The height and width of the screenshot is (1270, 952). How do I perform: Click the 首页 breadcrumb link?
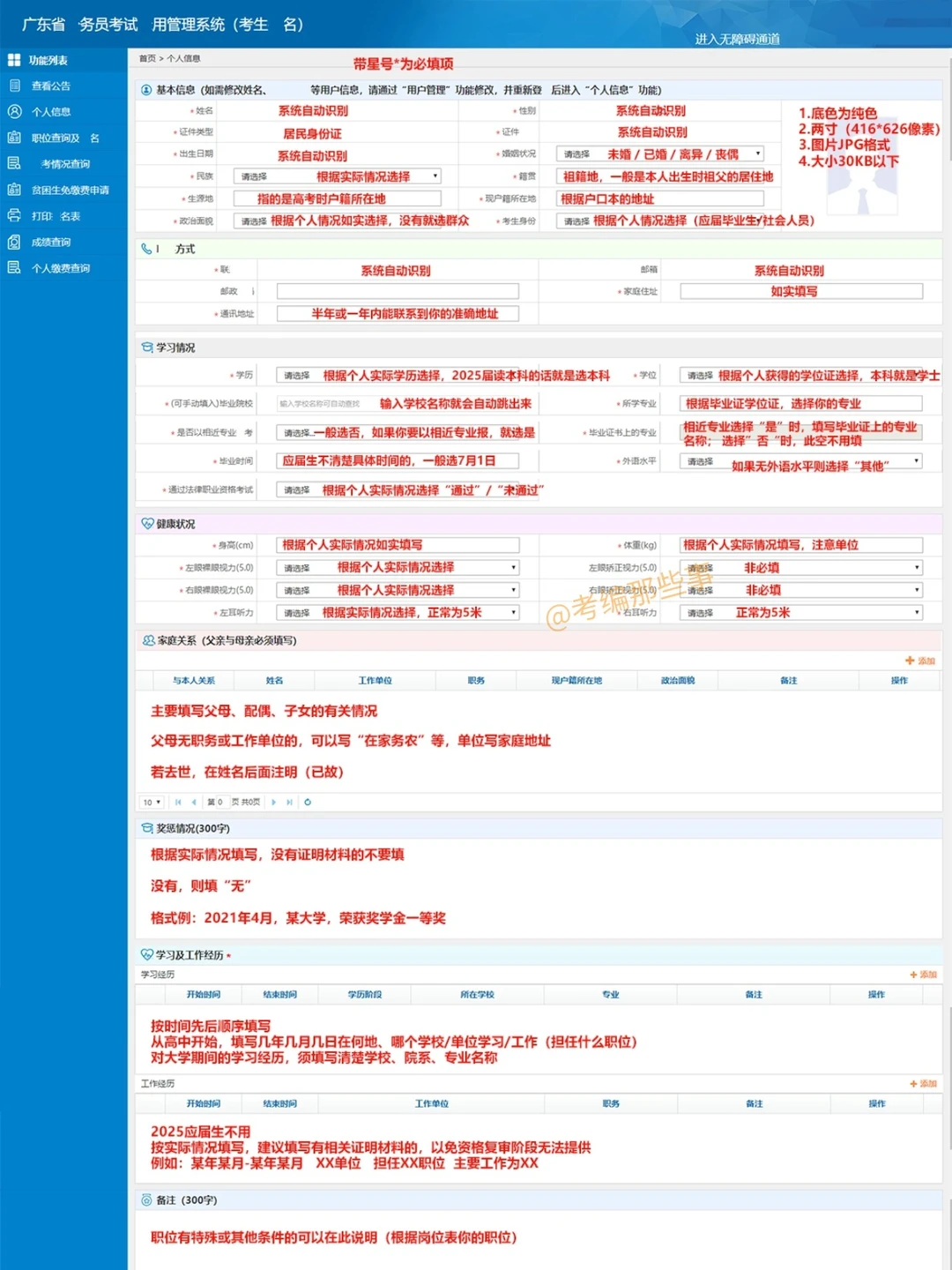[x=147, y=58]
